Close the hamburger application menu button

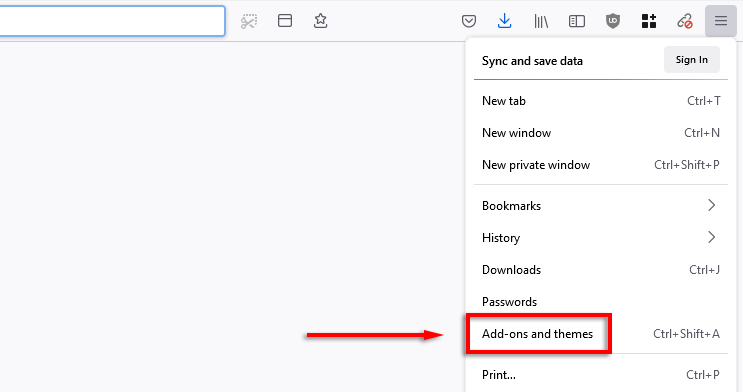click(721, 21)
